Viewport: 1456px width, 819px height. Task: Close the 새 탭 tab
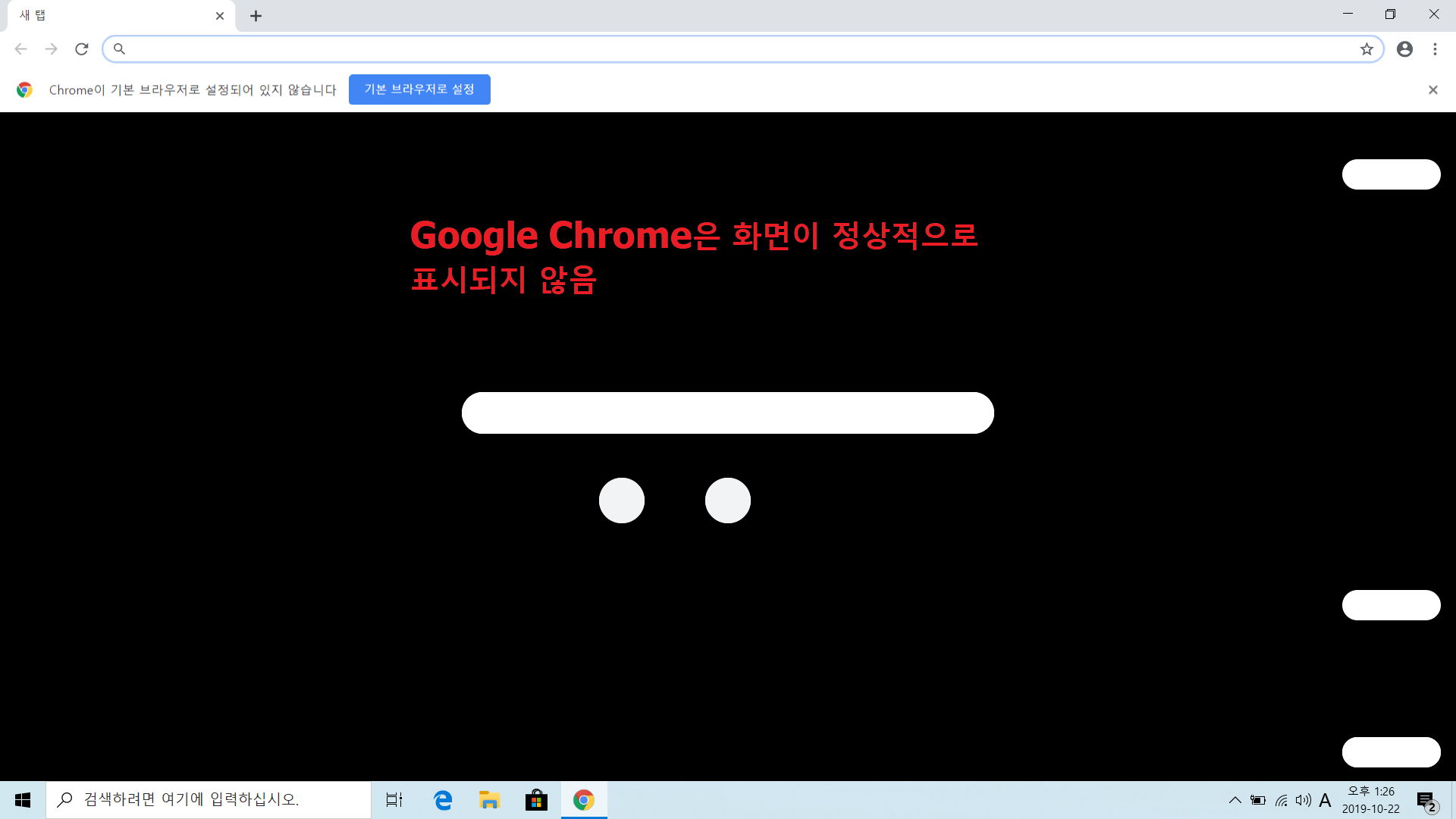pyautogui.click(x=220, y=16)
